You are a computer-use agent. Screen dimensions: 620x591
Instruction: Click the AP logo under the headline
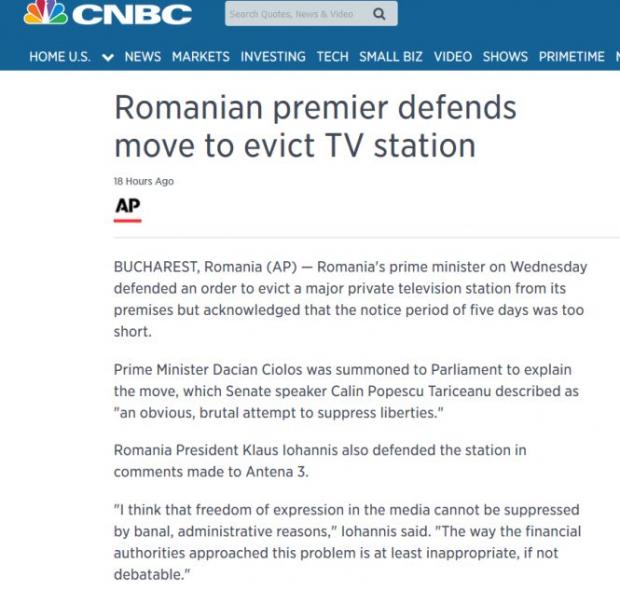(x=127, y=207)
